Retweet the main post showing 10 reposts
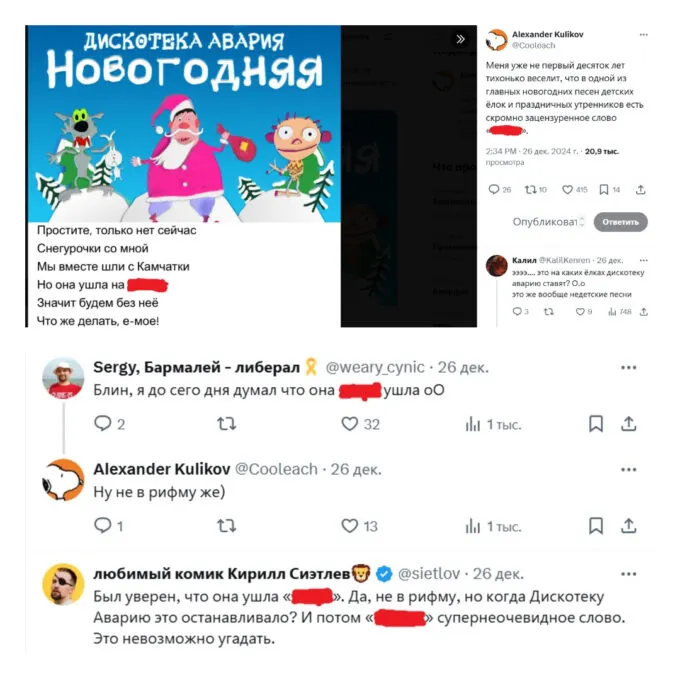680x680 pixels. (x=536, y=190)
